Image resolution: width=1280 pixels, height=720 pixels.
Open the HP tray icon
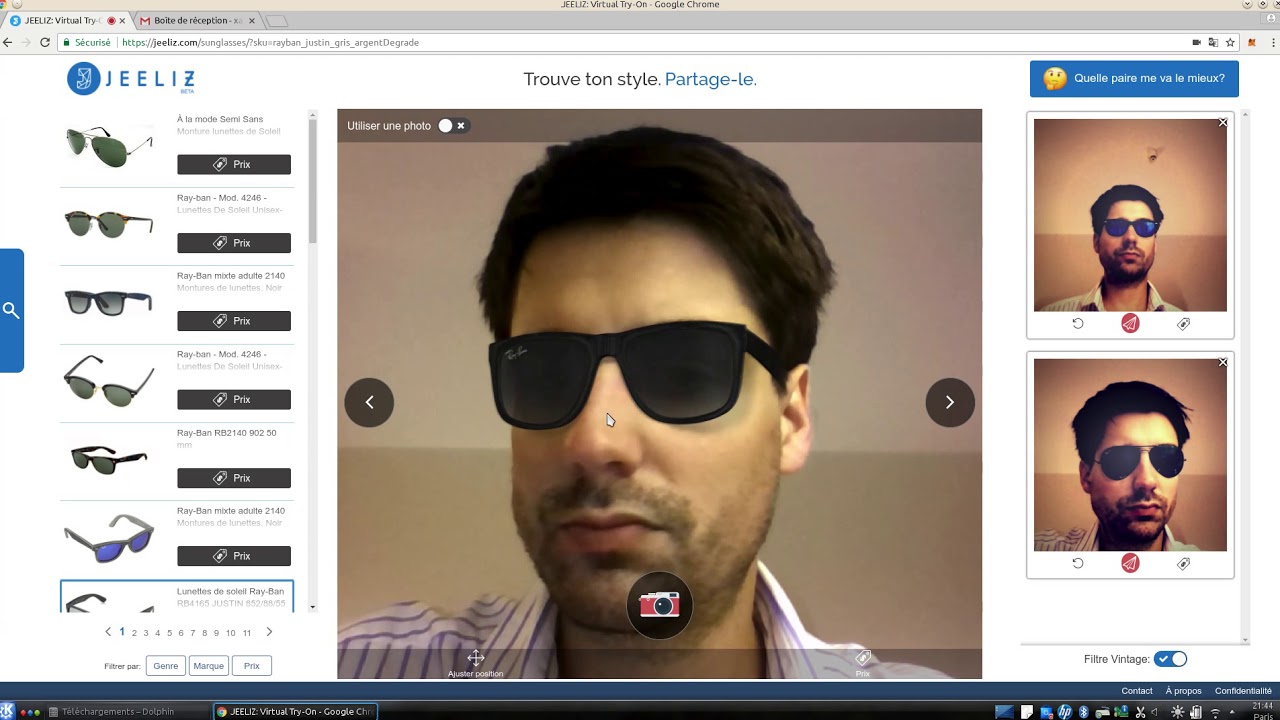tap(1065, 712)
